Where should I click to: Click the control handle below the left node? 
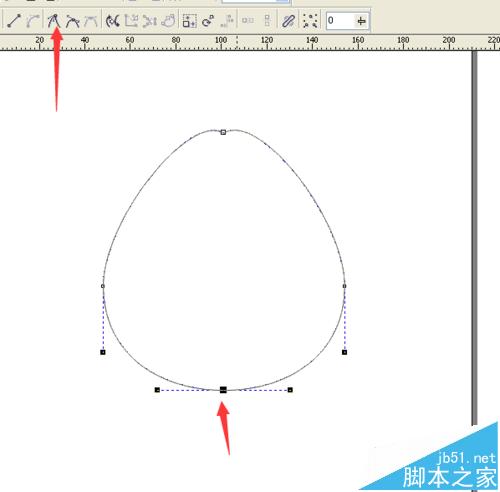pos(103,352)
